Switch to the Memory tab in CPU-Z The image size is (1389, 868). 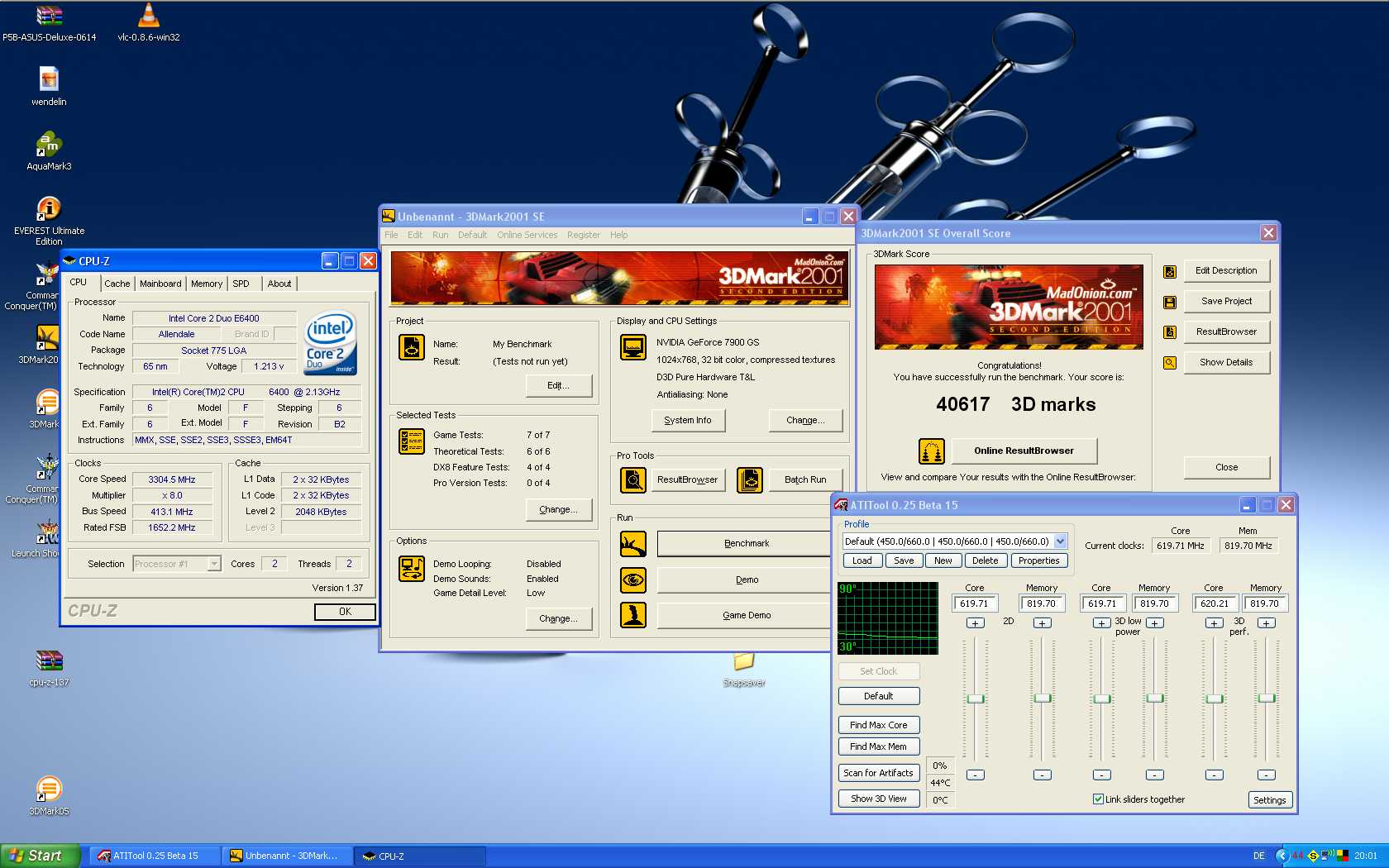[207, 284]
